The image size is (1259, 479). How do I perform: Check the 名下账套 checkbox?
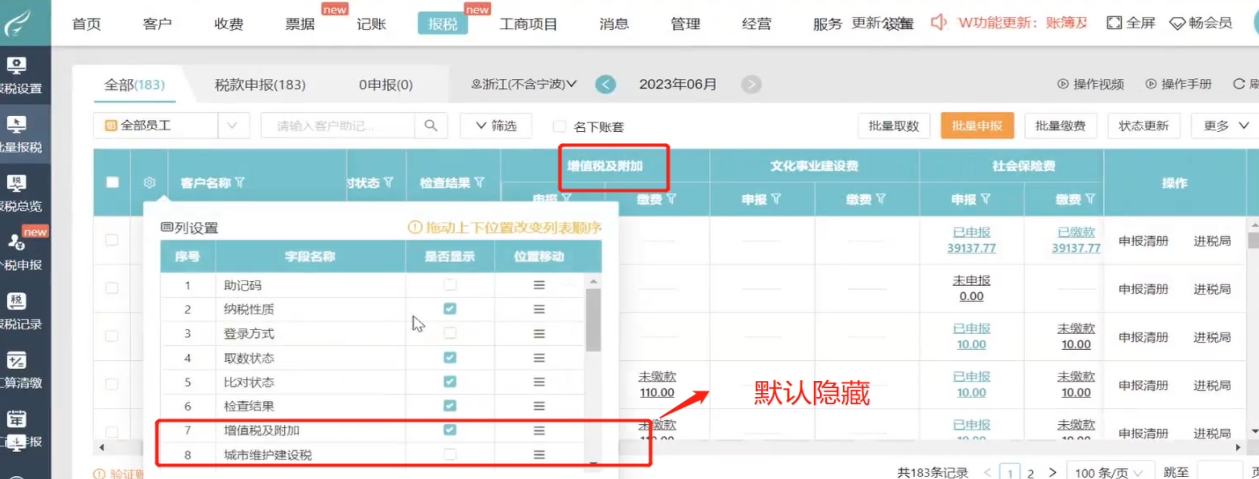coord(560,126)
